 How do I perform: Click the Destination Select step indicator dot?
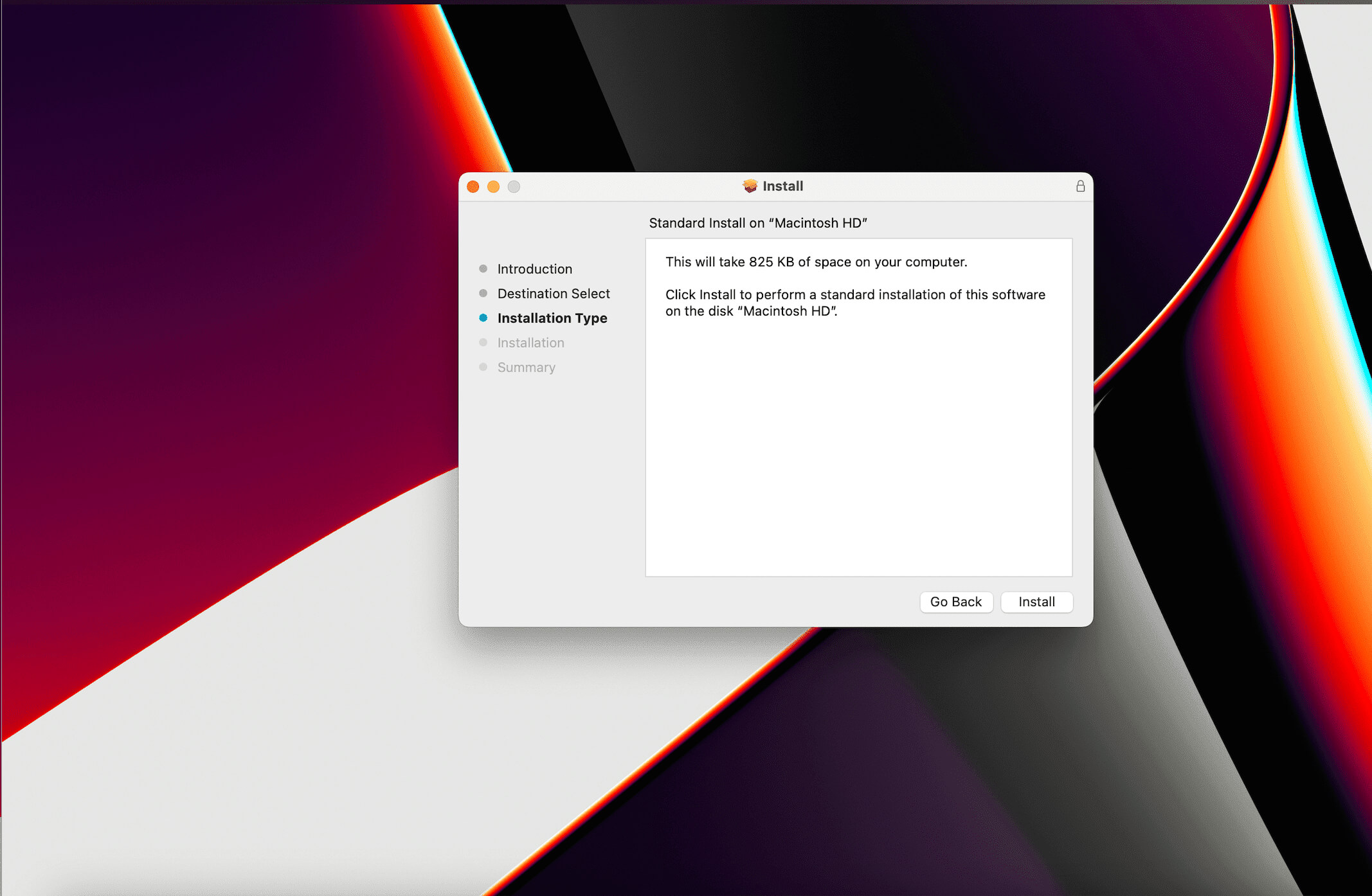[x=483, y=293]
